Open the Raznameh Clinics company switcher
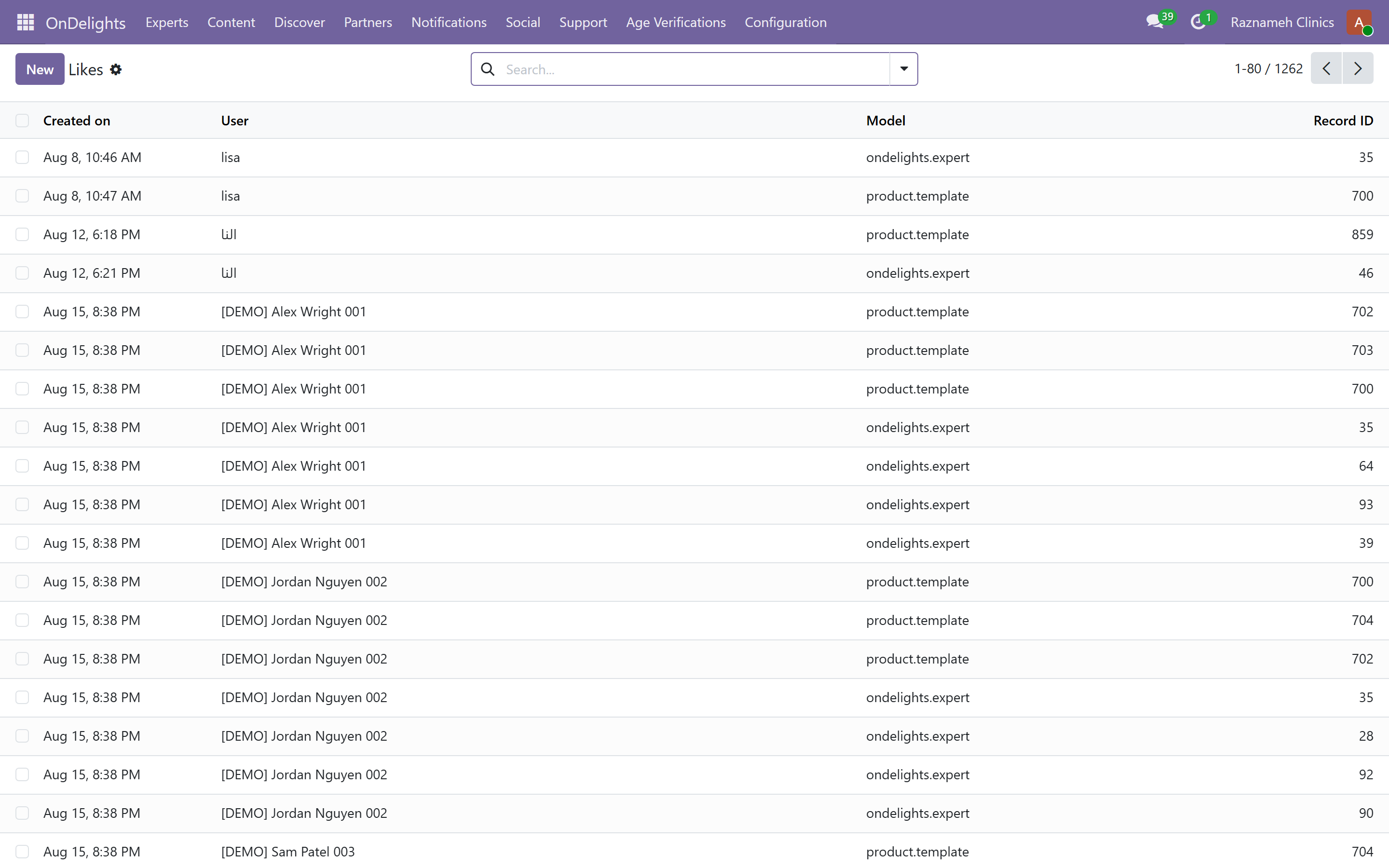The height and width of the screenshot is (868, 1389). pyautogui.click(x=1282, y=22)
